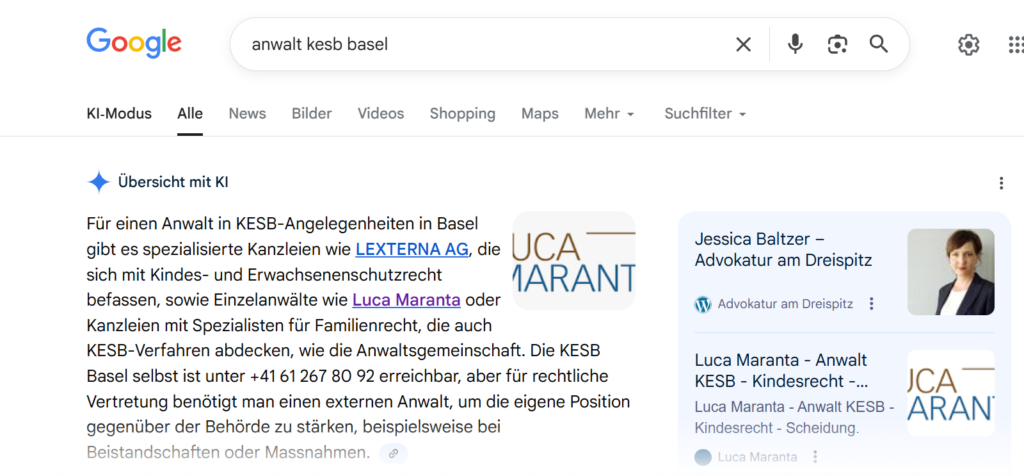Image resolution: width=1024 pixels, height=476 pixels.
Task: Open AI overview three-dot options menu
Action: 1001,183
